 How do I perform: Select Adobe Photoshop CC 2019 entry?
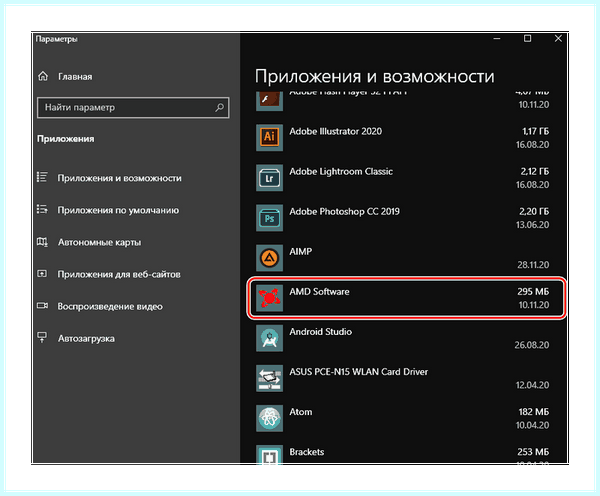[344, 211]
